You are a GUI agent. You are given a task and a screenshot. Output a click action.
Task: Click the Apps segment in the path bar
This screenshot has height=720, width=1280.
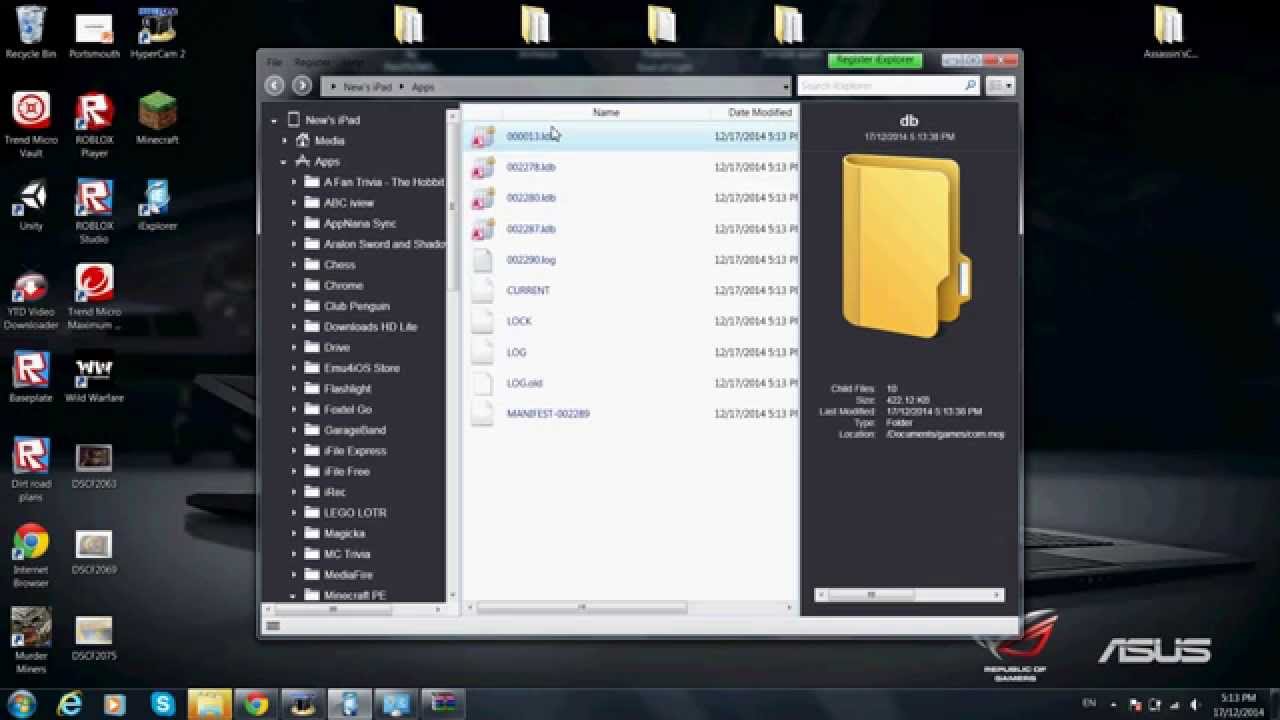[x=423, y=87]
